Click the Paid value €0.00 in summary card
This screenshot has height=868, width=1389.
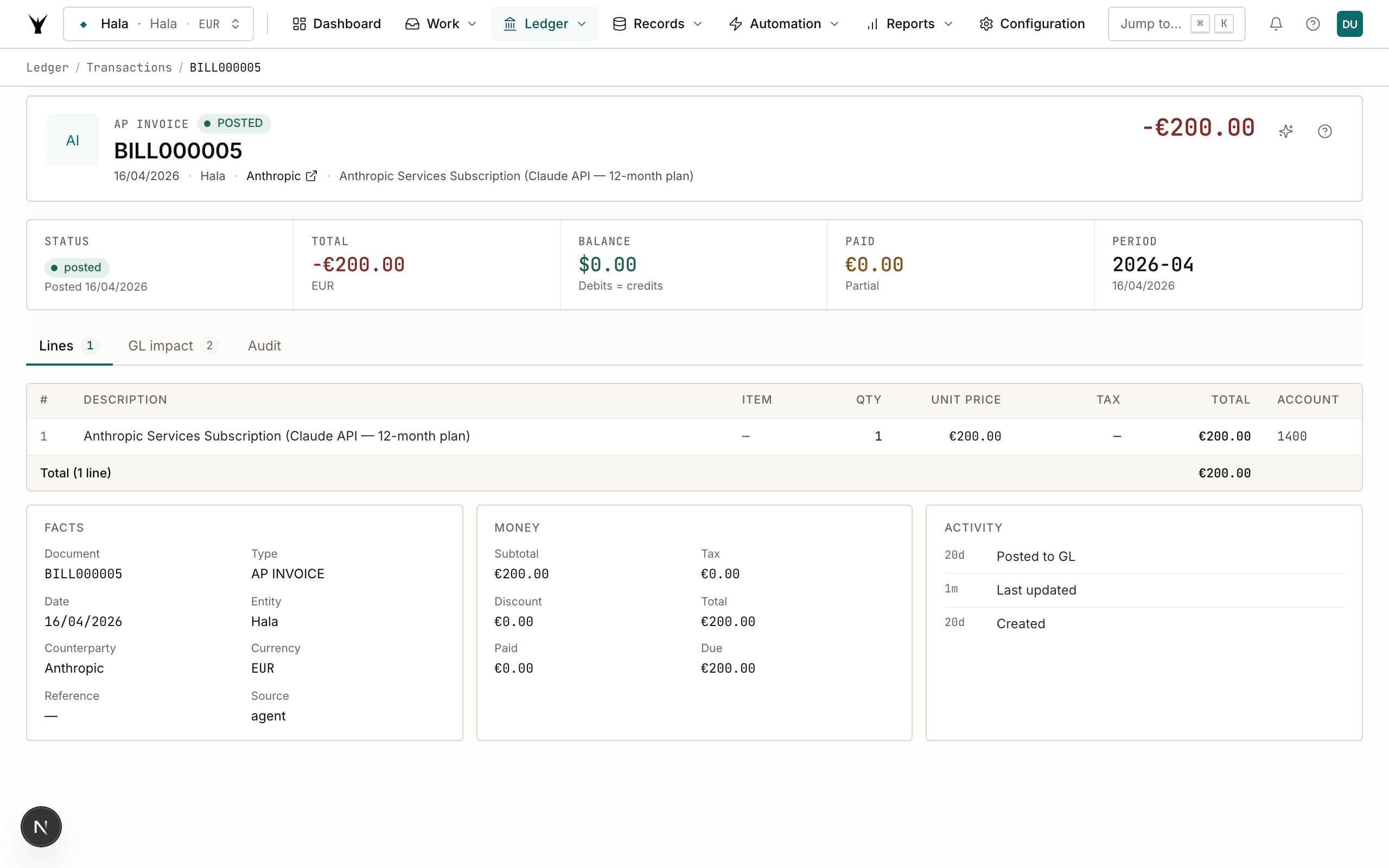tap(874, 264)
